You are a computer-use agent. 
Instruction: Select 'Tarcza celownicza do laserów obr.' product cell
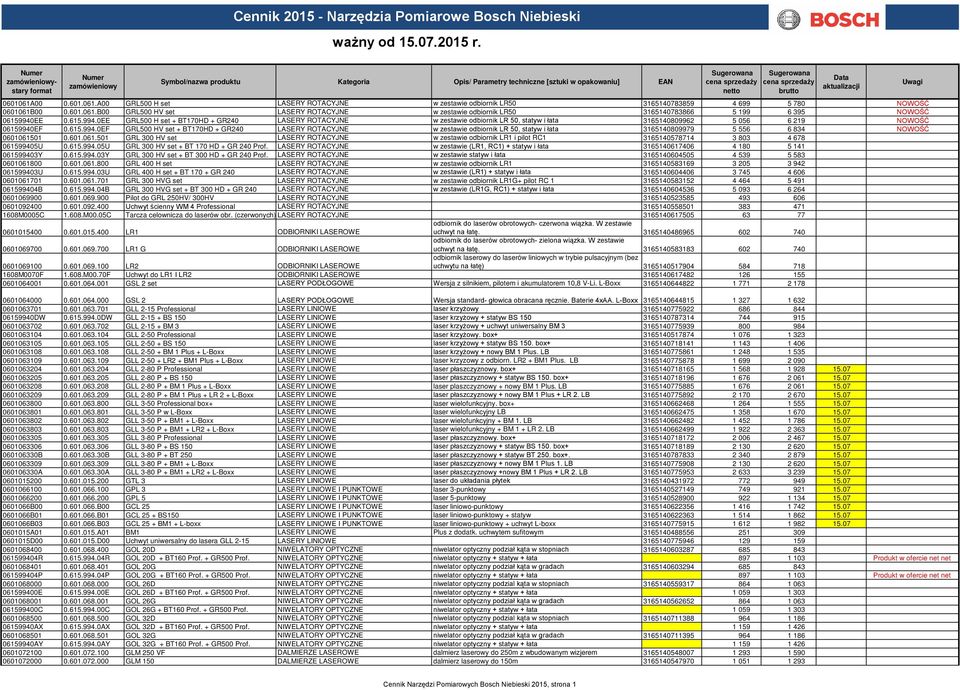(200, 215)
